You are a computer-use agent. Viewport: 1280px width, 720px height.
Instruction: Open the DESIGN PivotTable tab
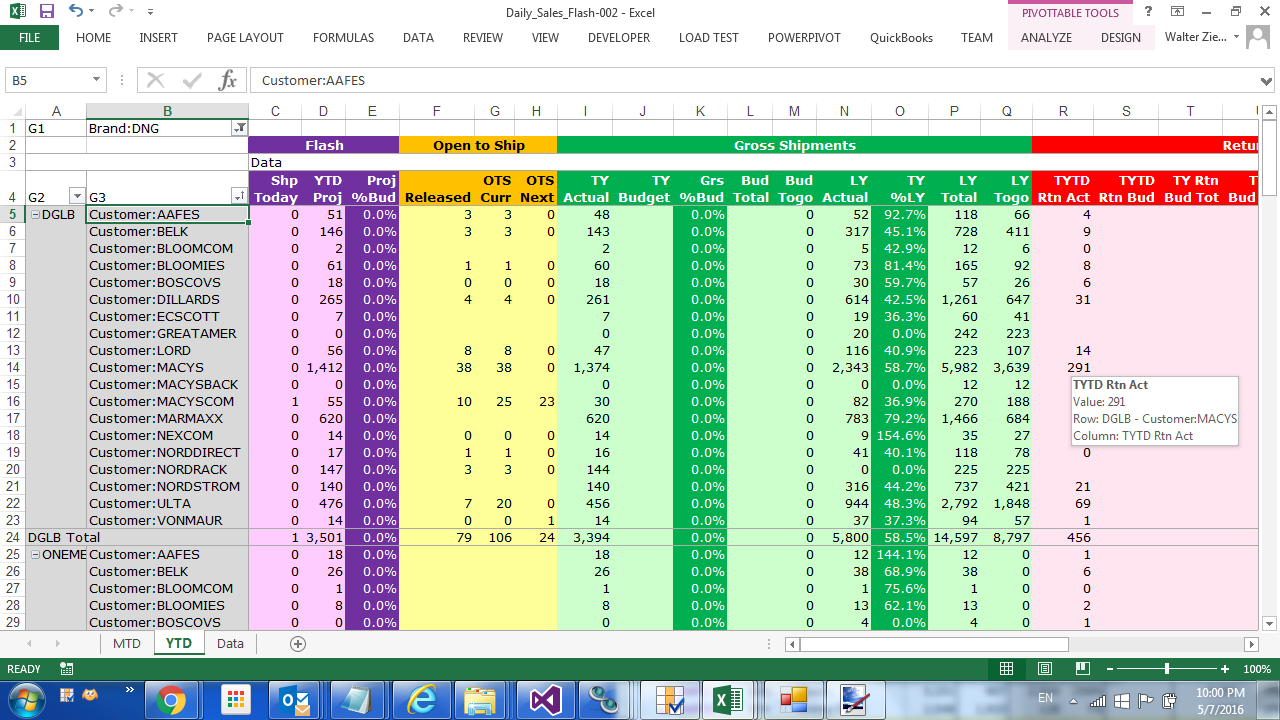pyautogui.click(x=1120, y=38)
